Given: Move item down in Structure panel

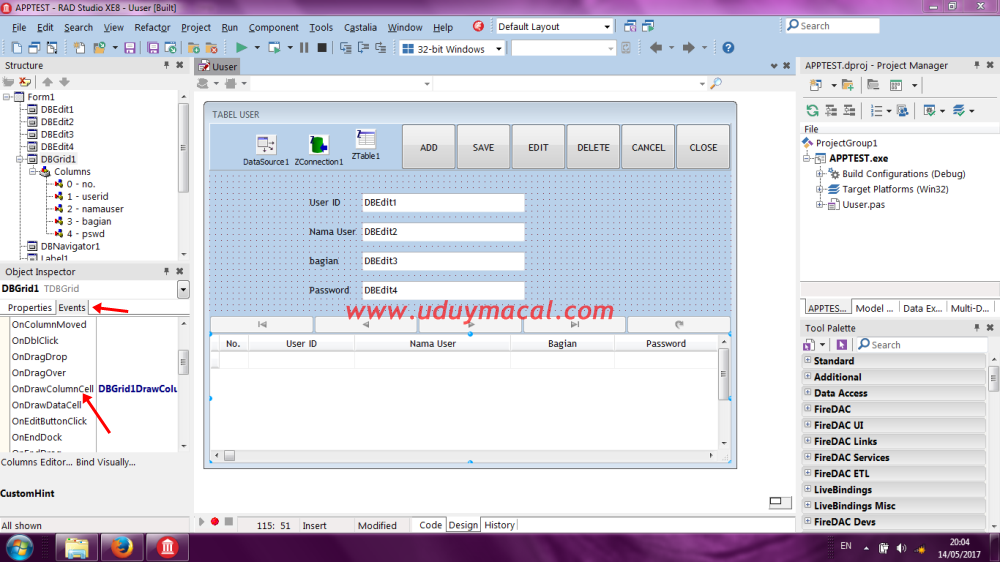Looking at the screenshot, I should (64, 82).
